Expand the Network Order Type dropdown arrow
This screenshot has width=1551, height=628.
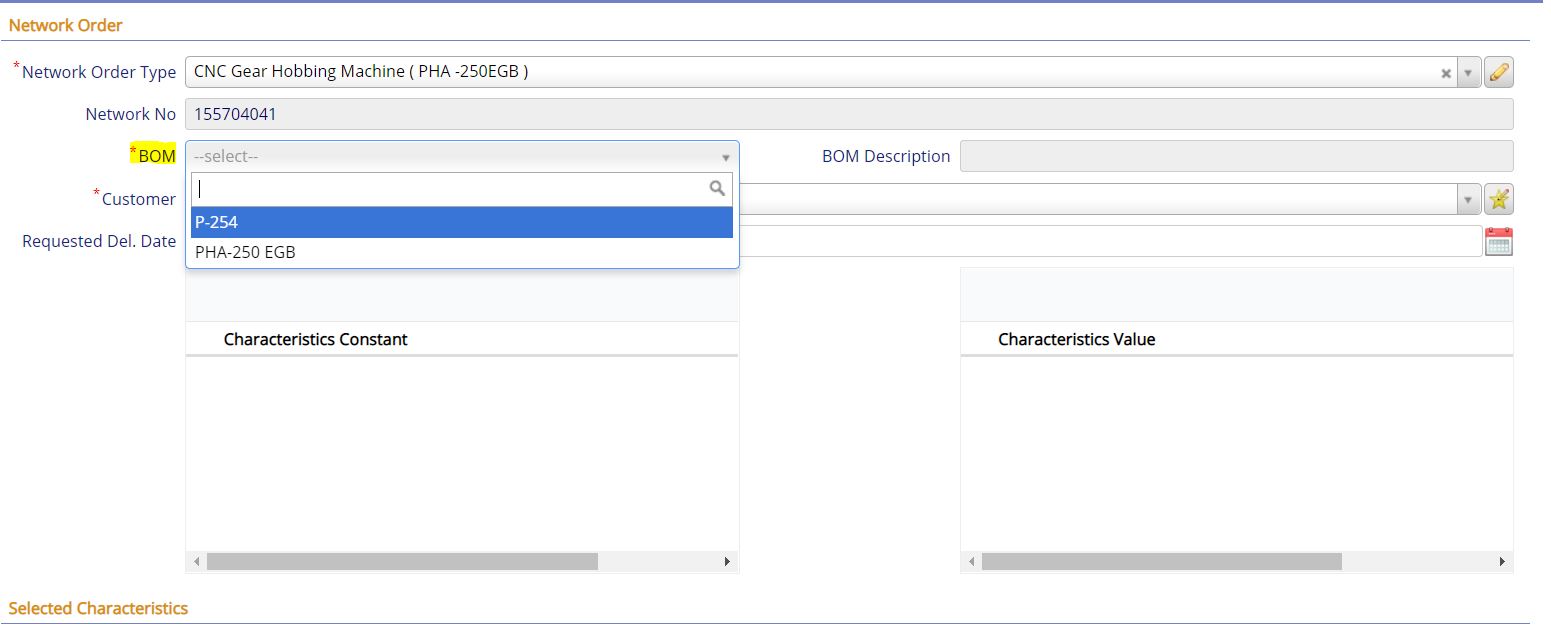pos(1468,73)
